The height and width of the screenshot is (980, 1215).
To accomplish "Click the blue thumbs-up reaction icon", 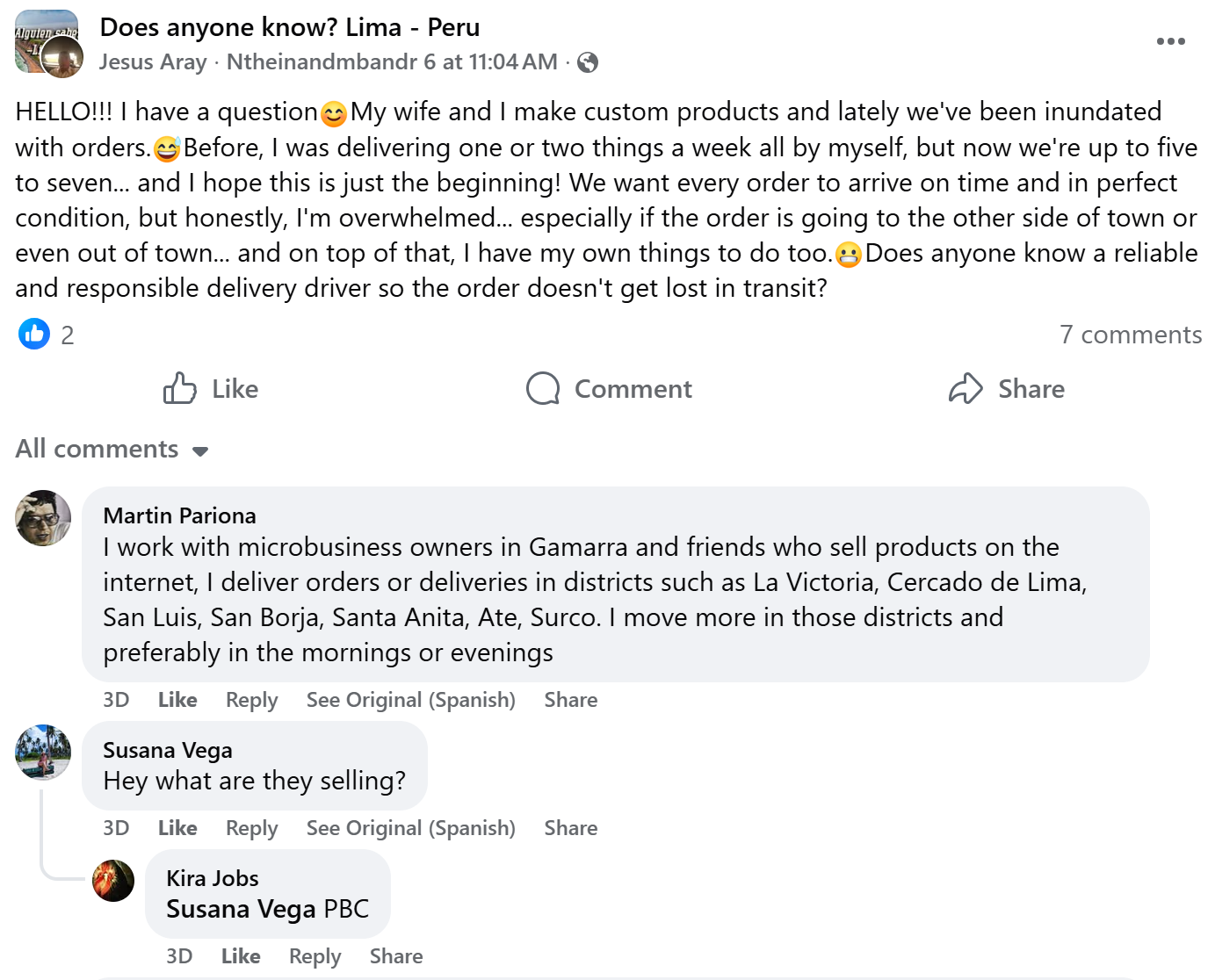I will 34,334.
